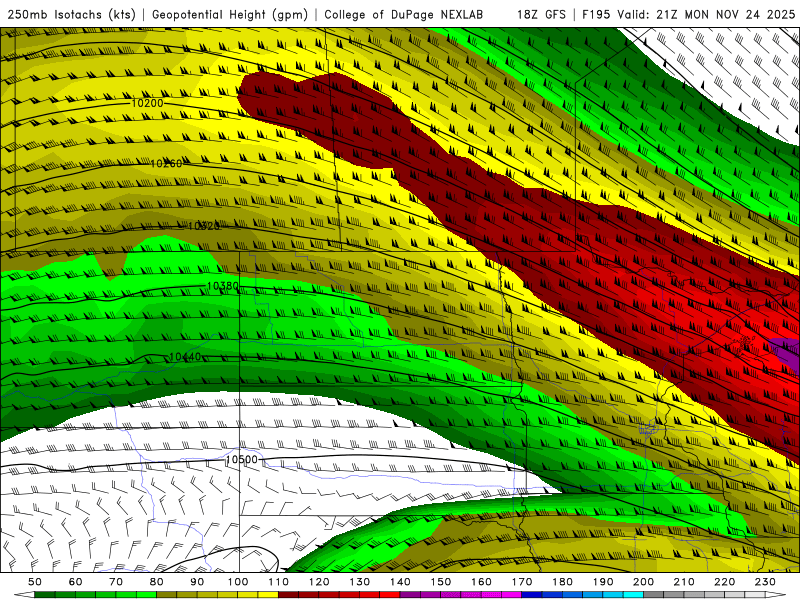Click the 220 value on the color scale
Viewport: 800px width, 600px height.
click(724, 582)
